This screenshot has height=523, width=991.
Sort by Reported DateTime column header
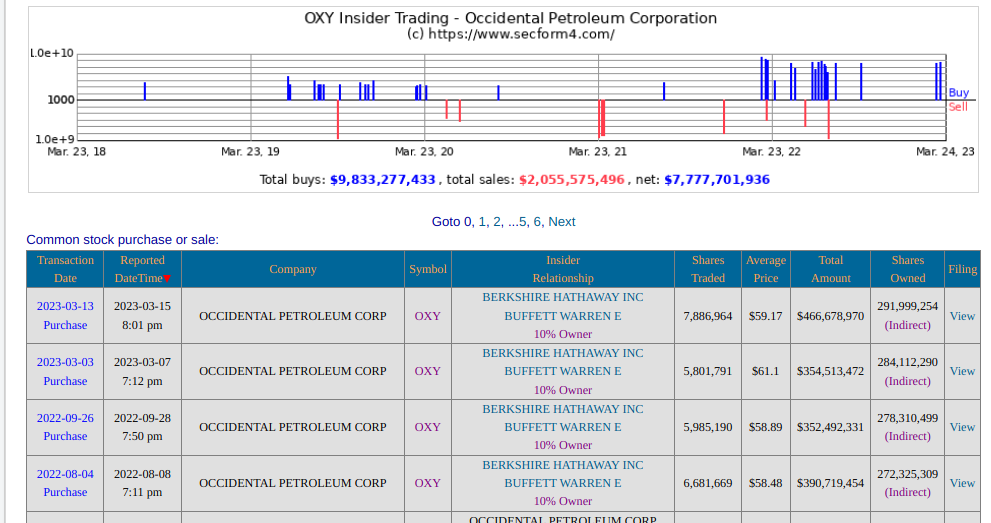(142, 269)
